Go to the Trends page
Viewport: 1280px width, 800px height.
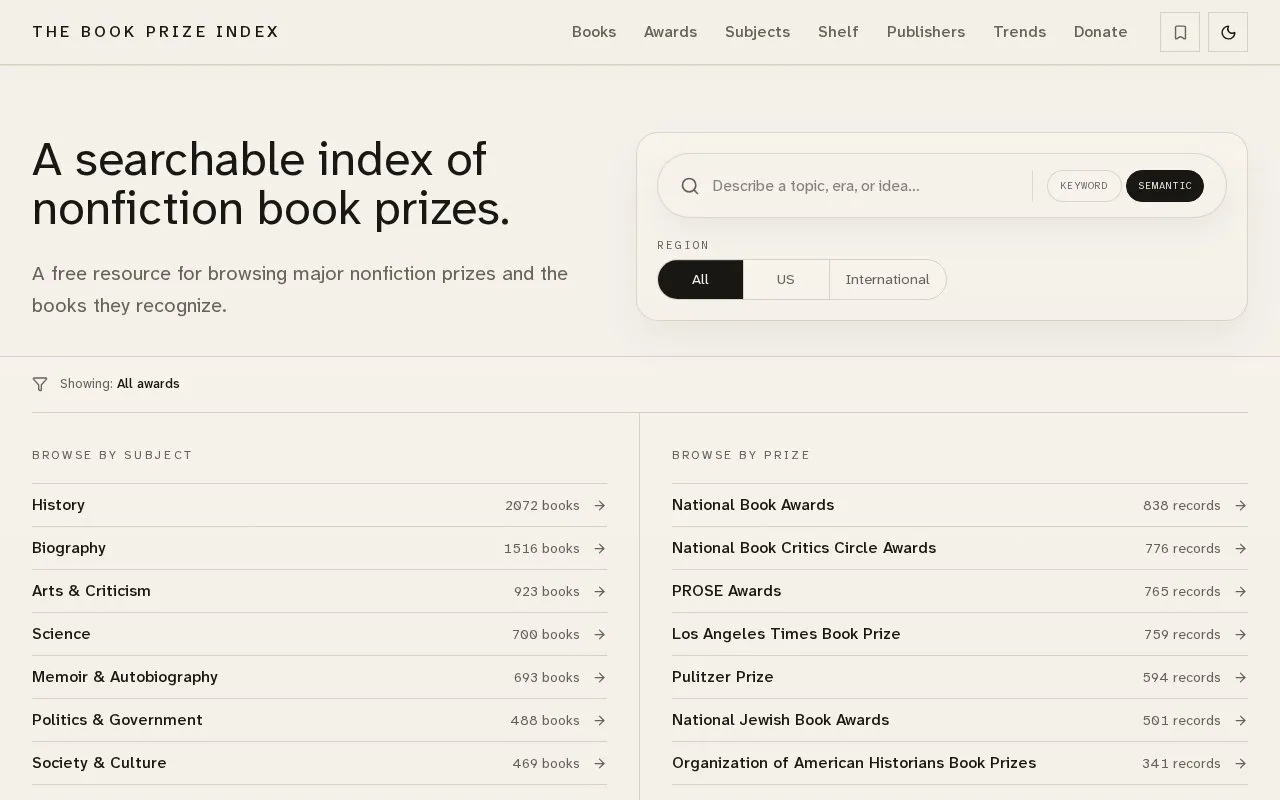pos(1019,32)
